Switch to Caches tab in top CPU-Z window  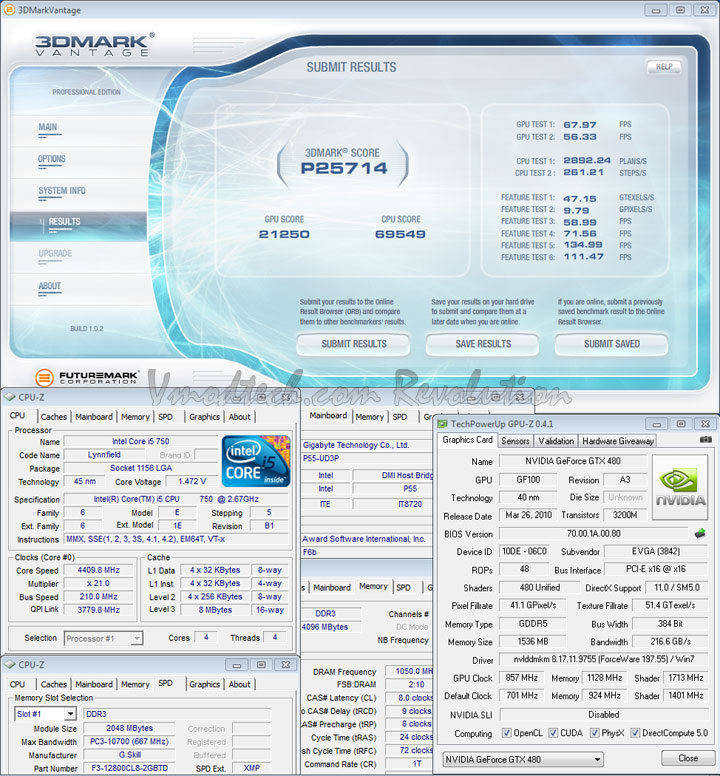tap(53, 417)
